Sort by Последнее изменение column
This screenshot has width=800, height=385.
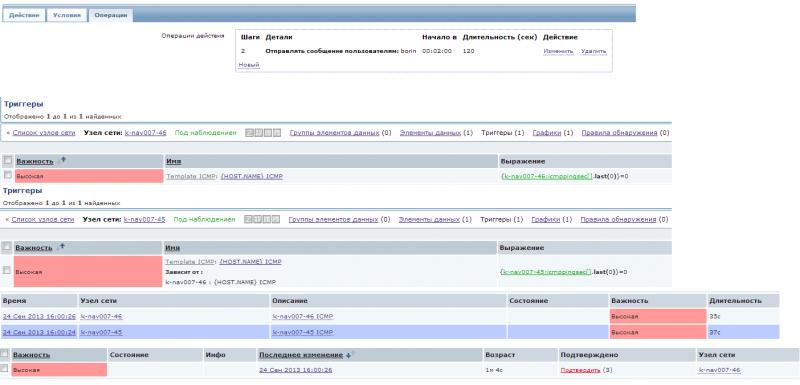click(x=301, y=354)
